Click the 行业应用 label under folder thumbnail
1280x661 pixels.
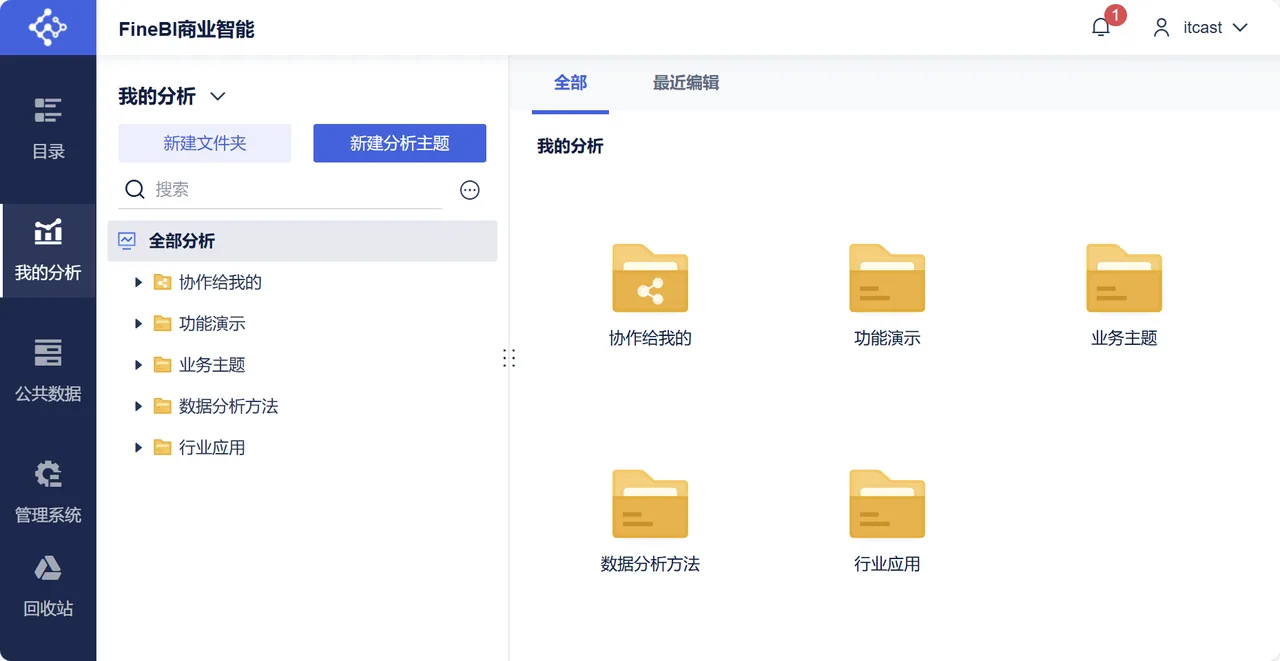pyautogui.click(x=887, y=564)
